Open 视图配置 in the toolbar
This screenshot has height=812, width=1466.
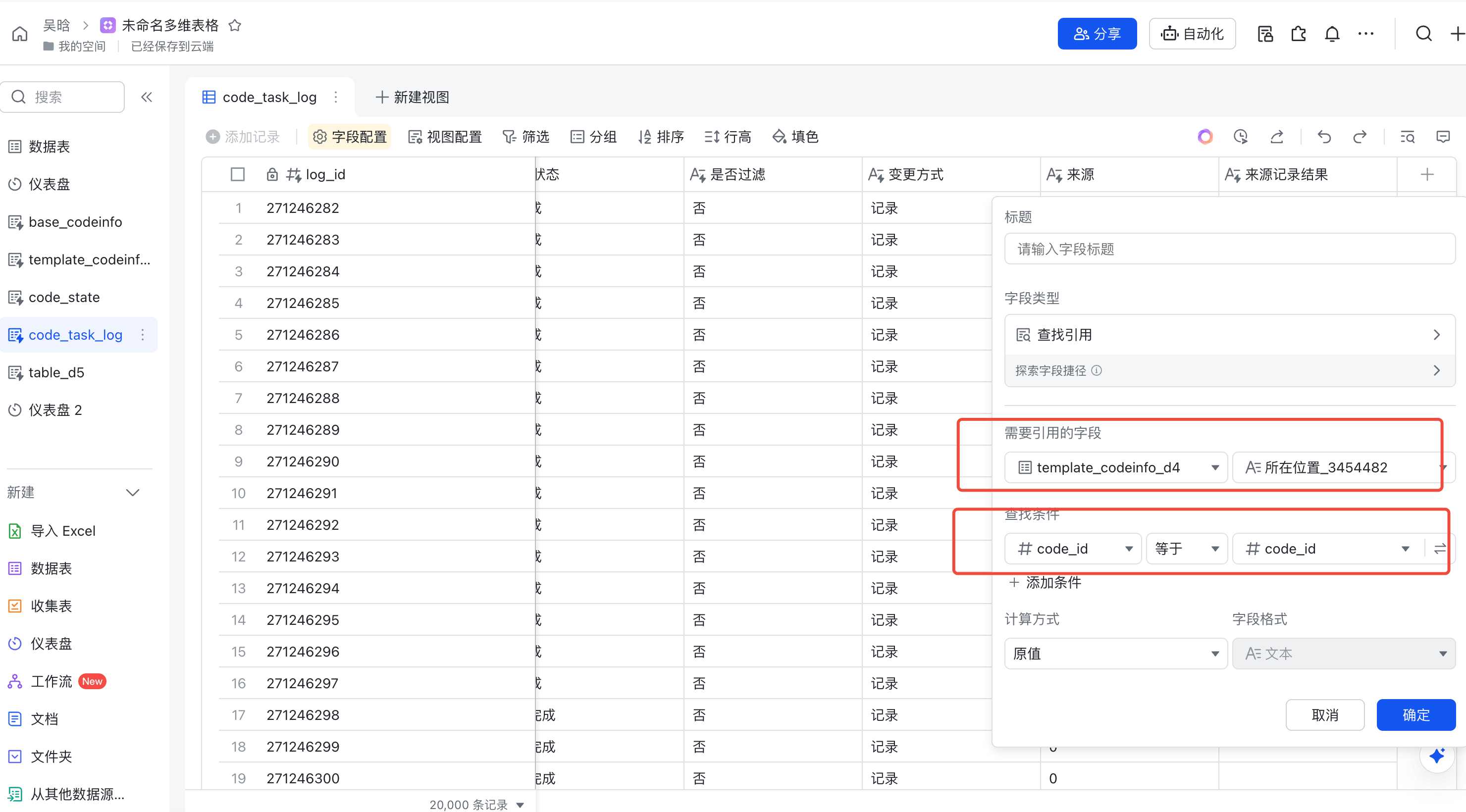point(445,137)
